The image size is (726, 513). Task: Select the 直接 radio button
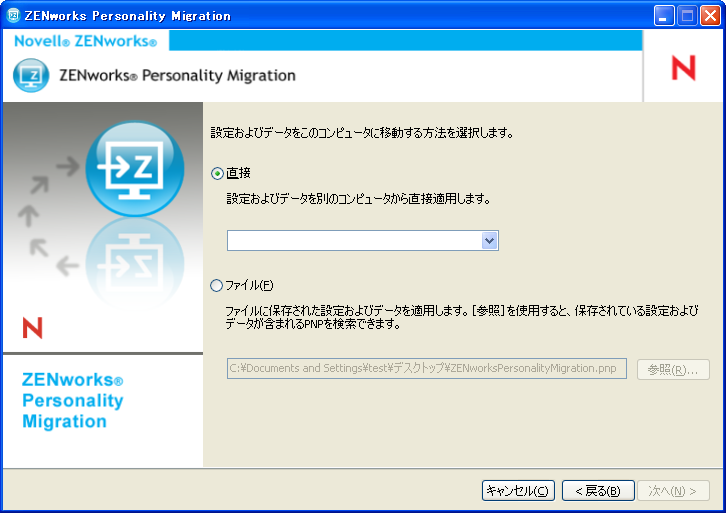217,174
